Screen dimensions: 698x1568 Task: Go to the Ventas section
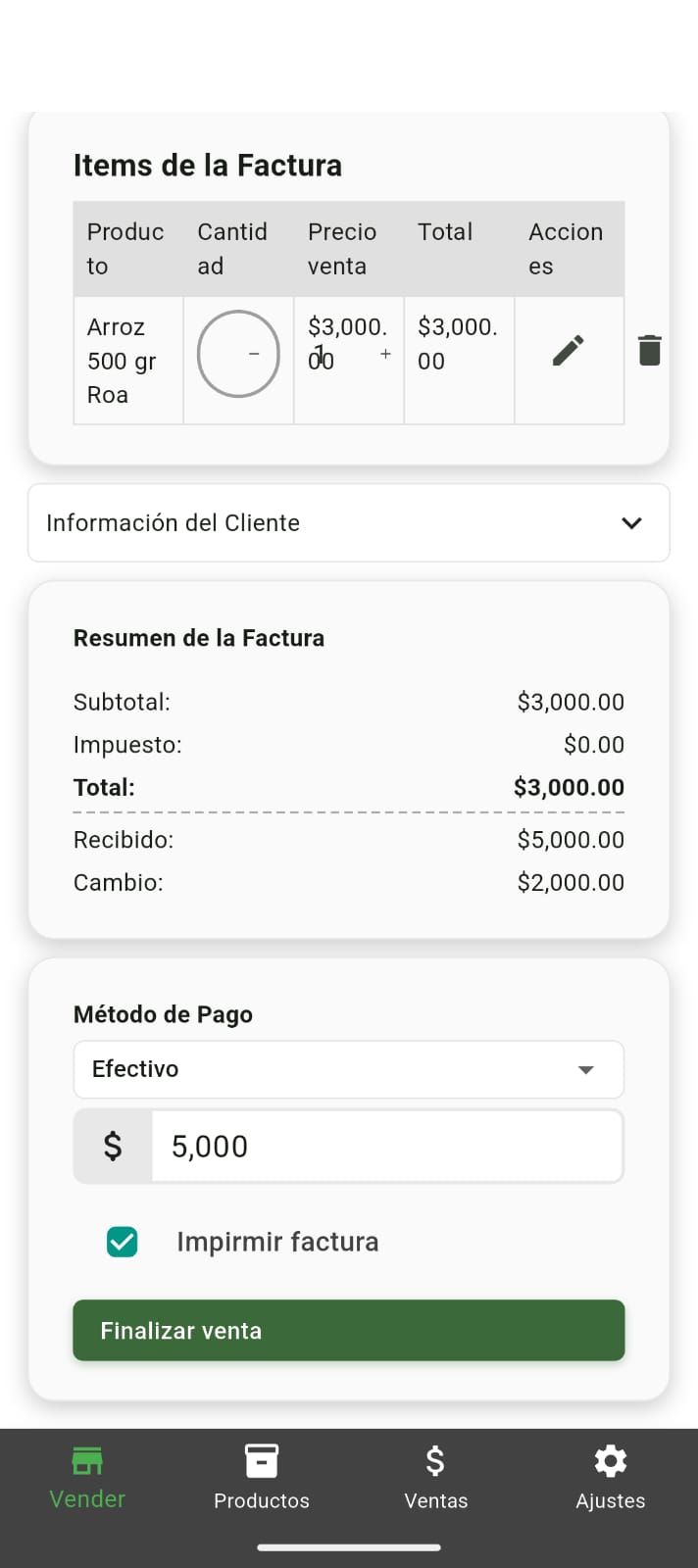[x=435, y=1477]
